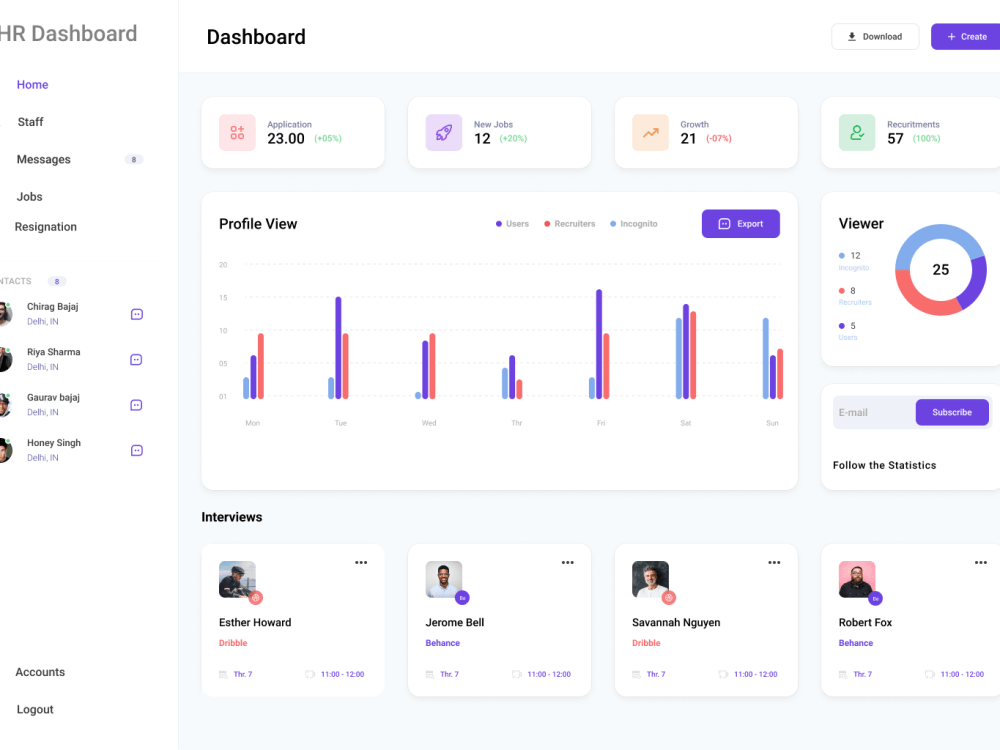Click time icon on Savannah Nguyen card

pyautogui.click(x=723, y=675)
